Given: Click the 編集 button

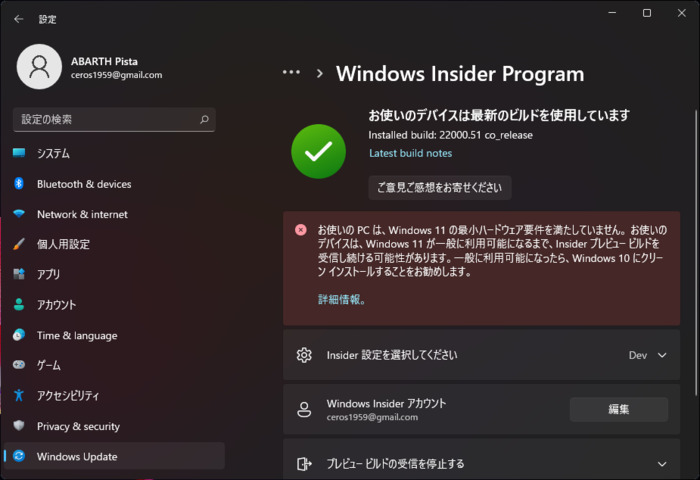Looking at the screenshot, I should [619, 409].
